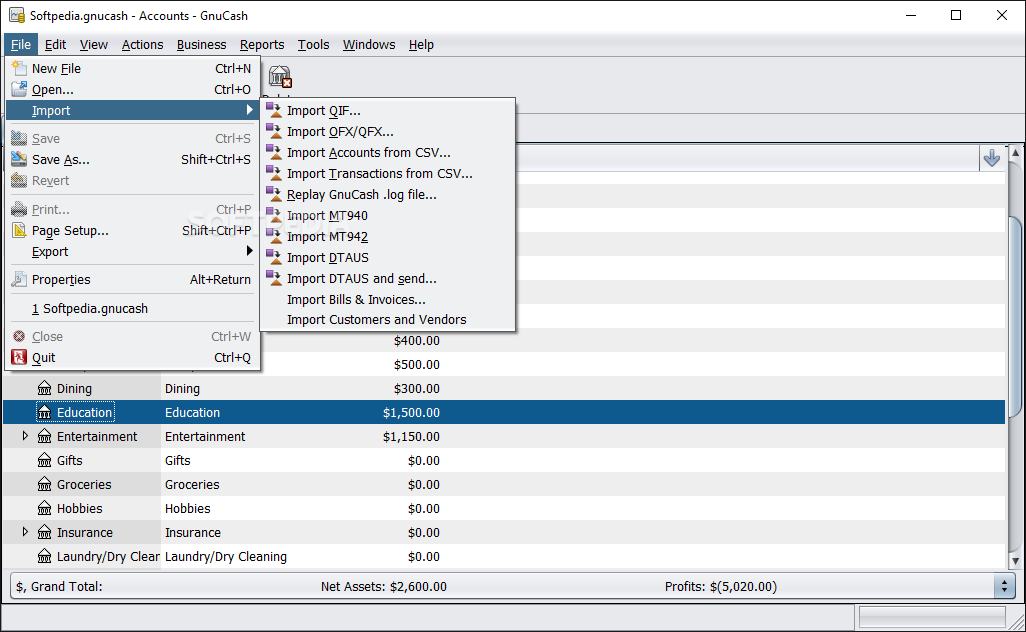Select the Hobbies account row
This screenshot has height=632, width=1026.
click(504, 508)
